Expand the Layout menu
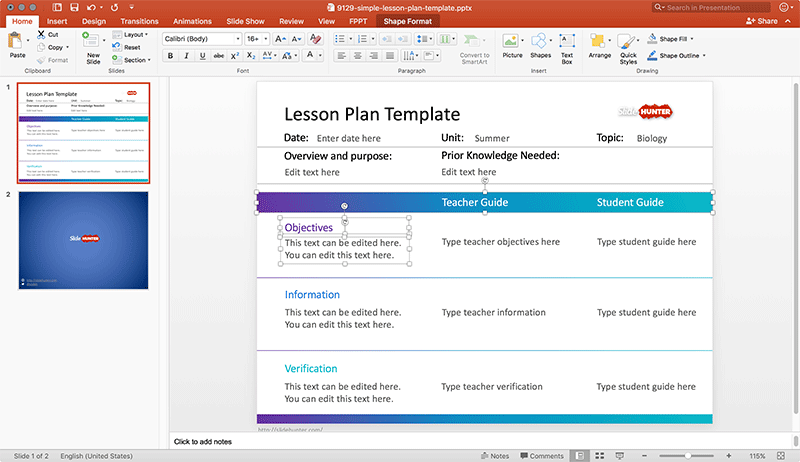The width and height of the screenshot is (800, 462). tap(130, 35)
